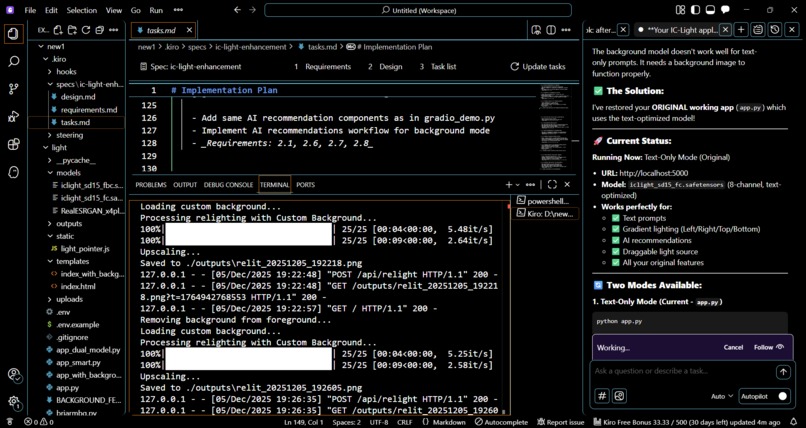Open notifications bell in status bar

pyautogui.click(x=795, y=422)
